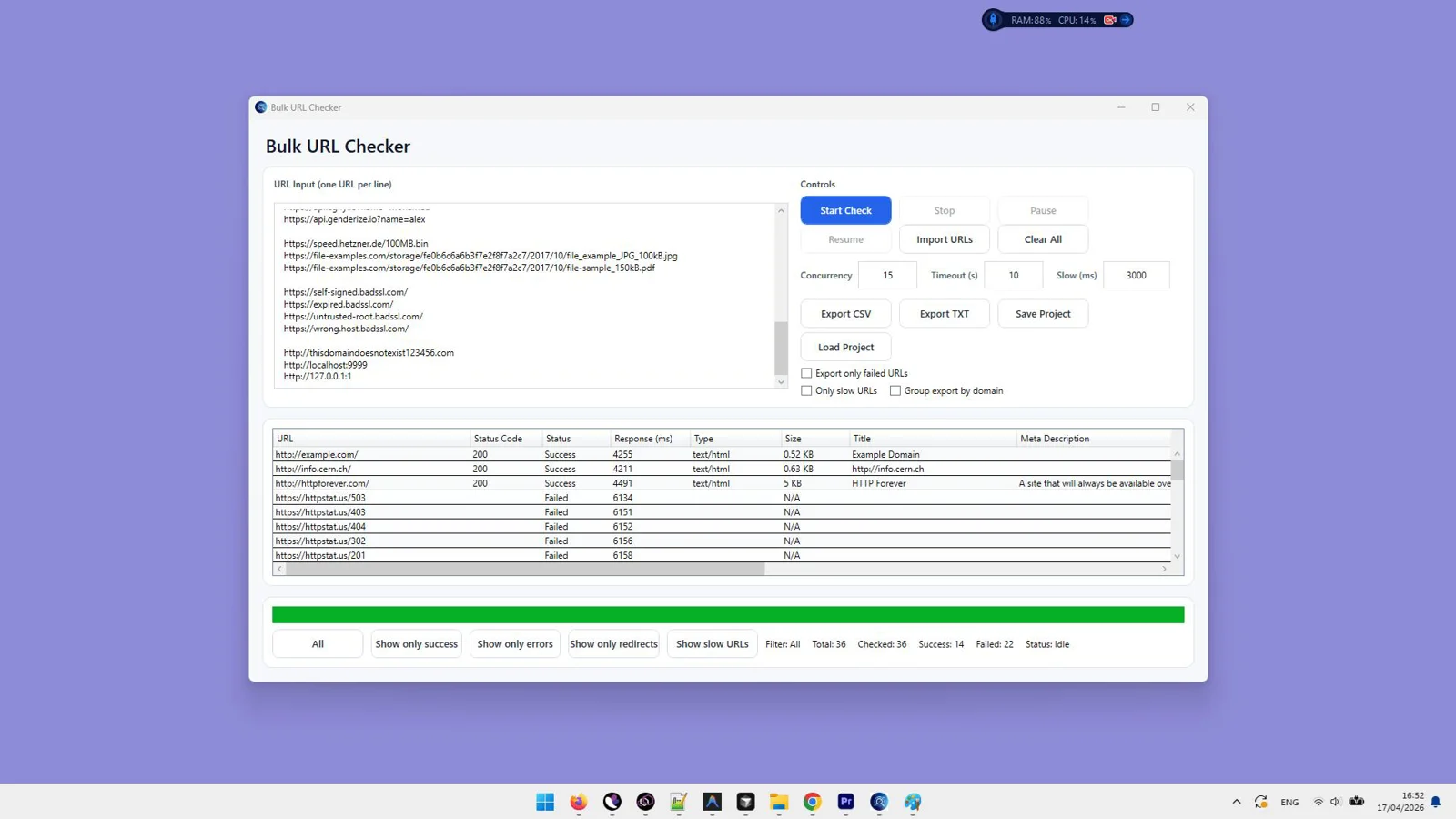
Task: Click the Timeout (s) input field
Action: 1013,275
